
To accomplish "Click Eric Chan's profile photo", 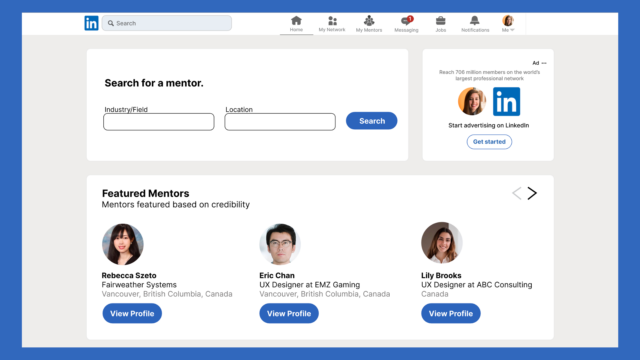I will click(x=280, y=244).
